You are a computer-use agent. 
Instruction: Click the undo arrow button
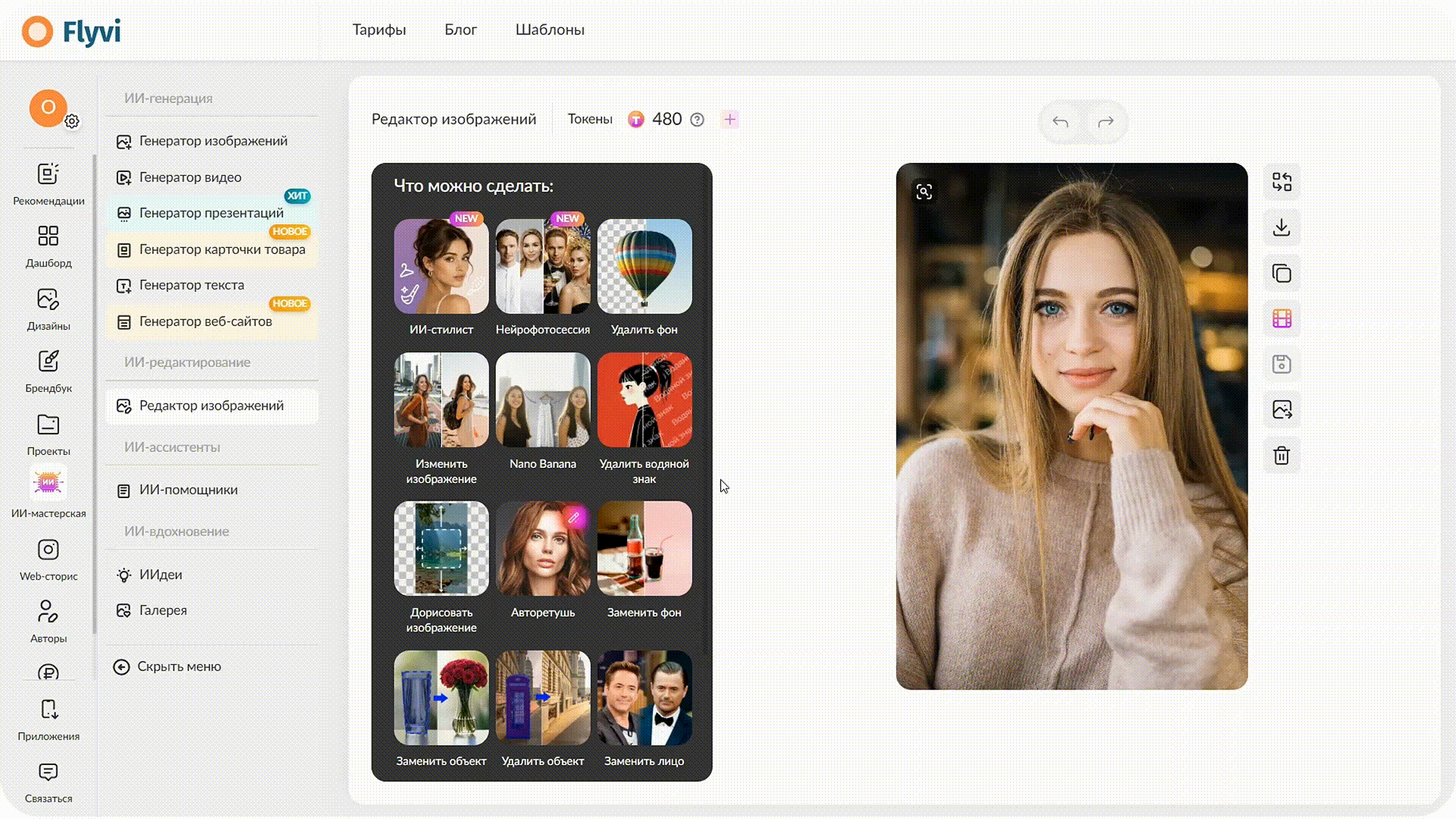tap(1060, 121)
